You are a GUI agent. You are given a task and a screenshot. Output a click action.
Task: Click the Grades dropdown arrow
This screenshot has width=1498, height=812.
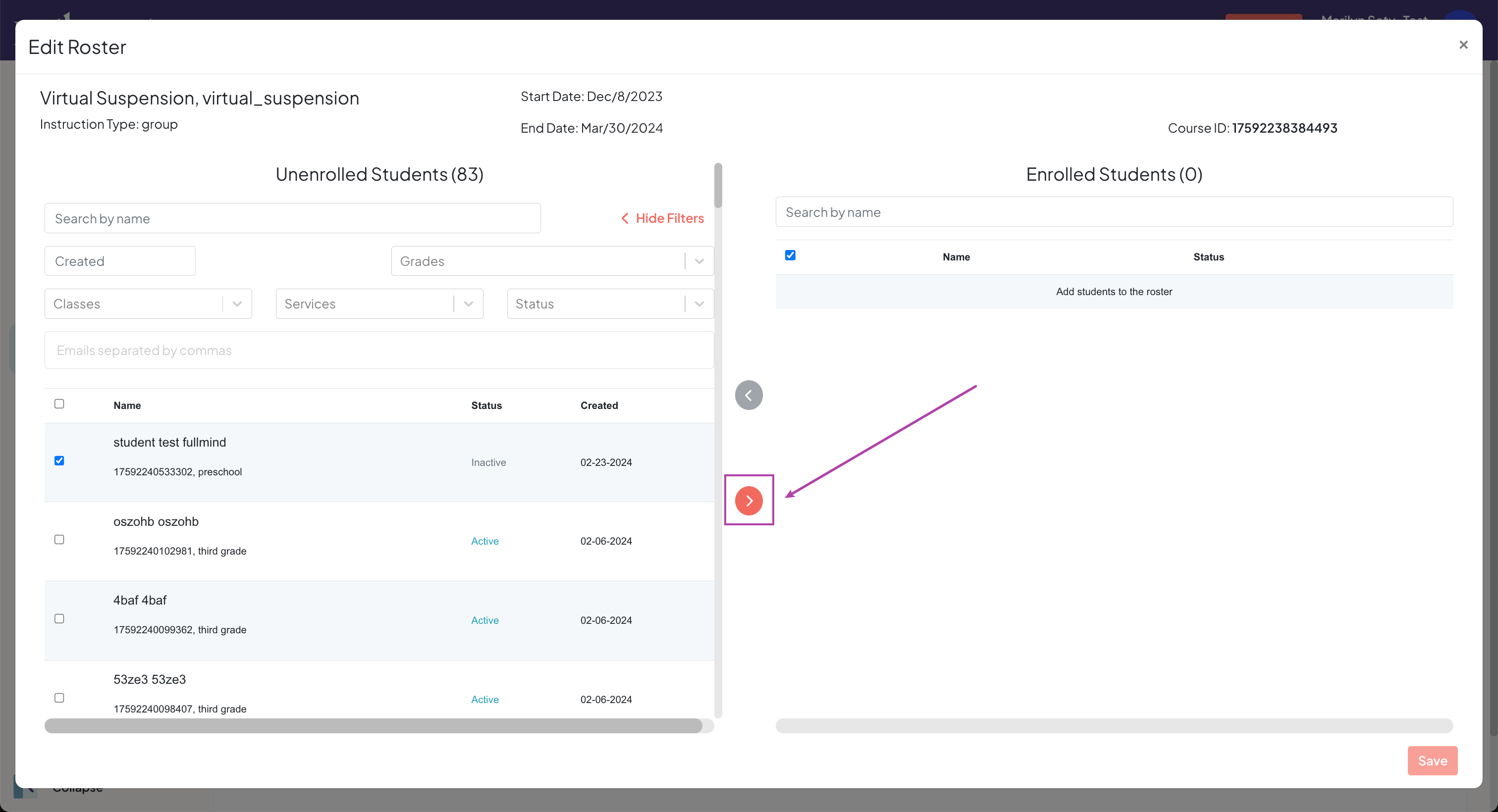point(699,261)
